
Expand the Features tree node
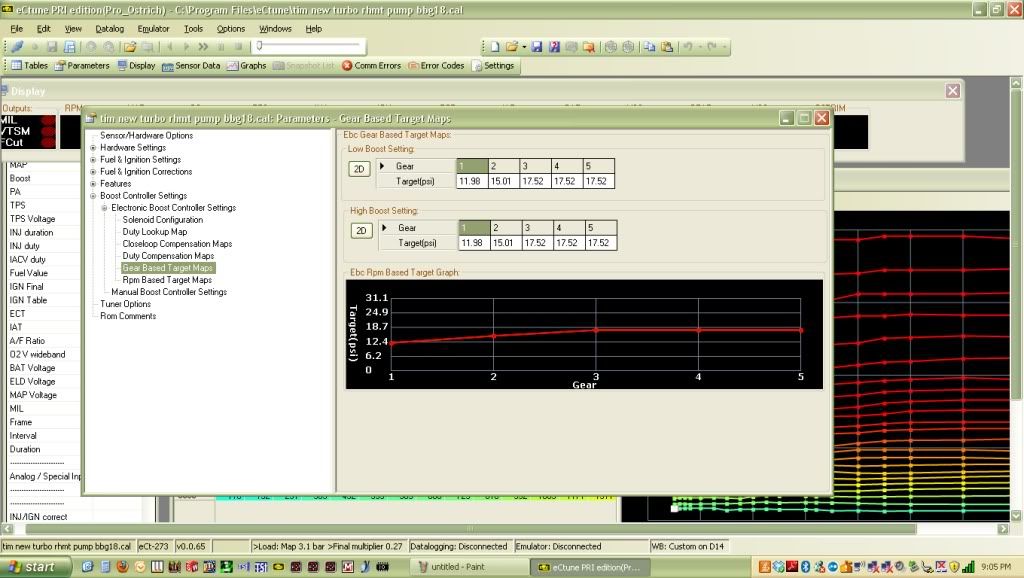tap(93, 184)
